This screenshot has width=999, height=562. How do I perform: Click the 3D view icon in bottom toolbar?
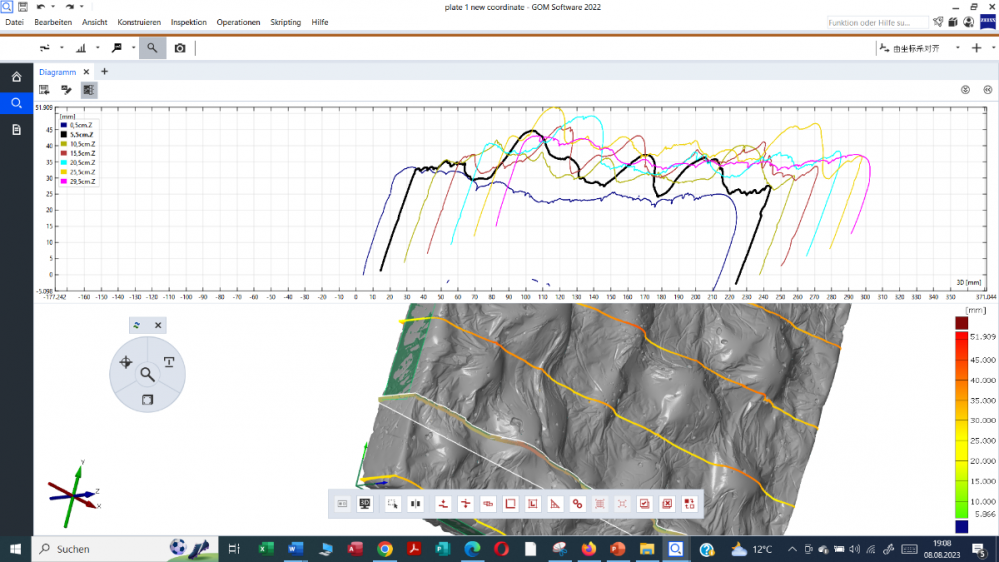[365, 504]
